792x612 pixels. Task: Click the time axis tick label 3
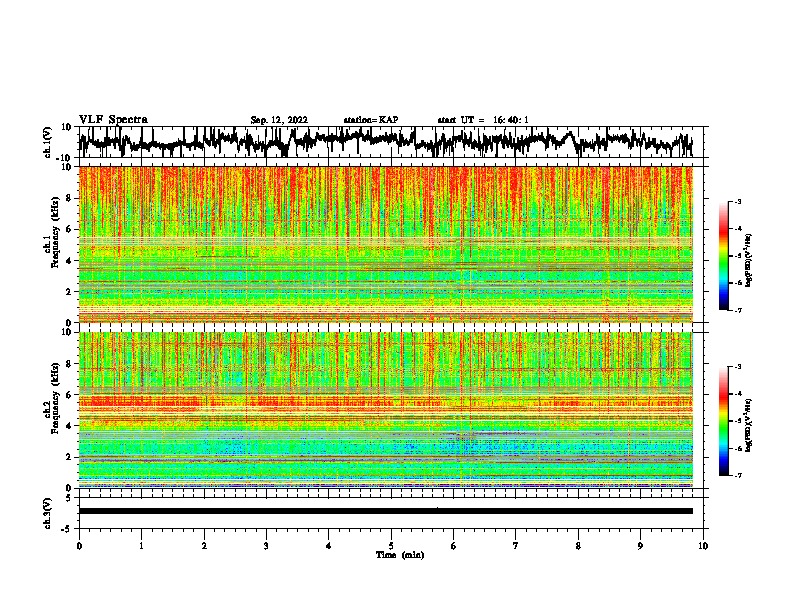click(266, 546)
